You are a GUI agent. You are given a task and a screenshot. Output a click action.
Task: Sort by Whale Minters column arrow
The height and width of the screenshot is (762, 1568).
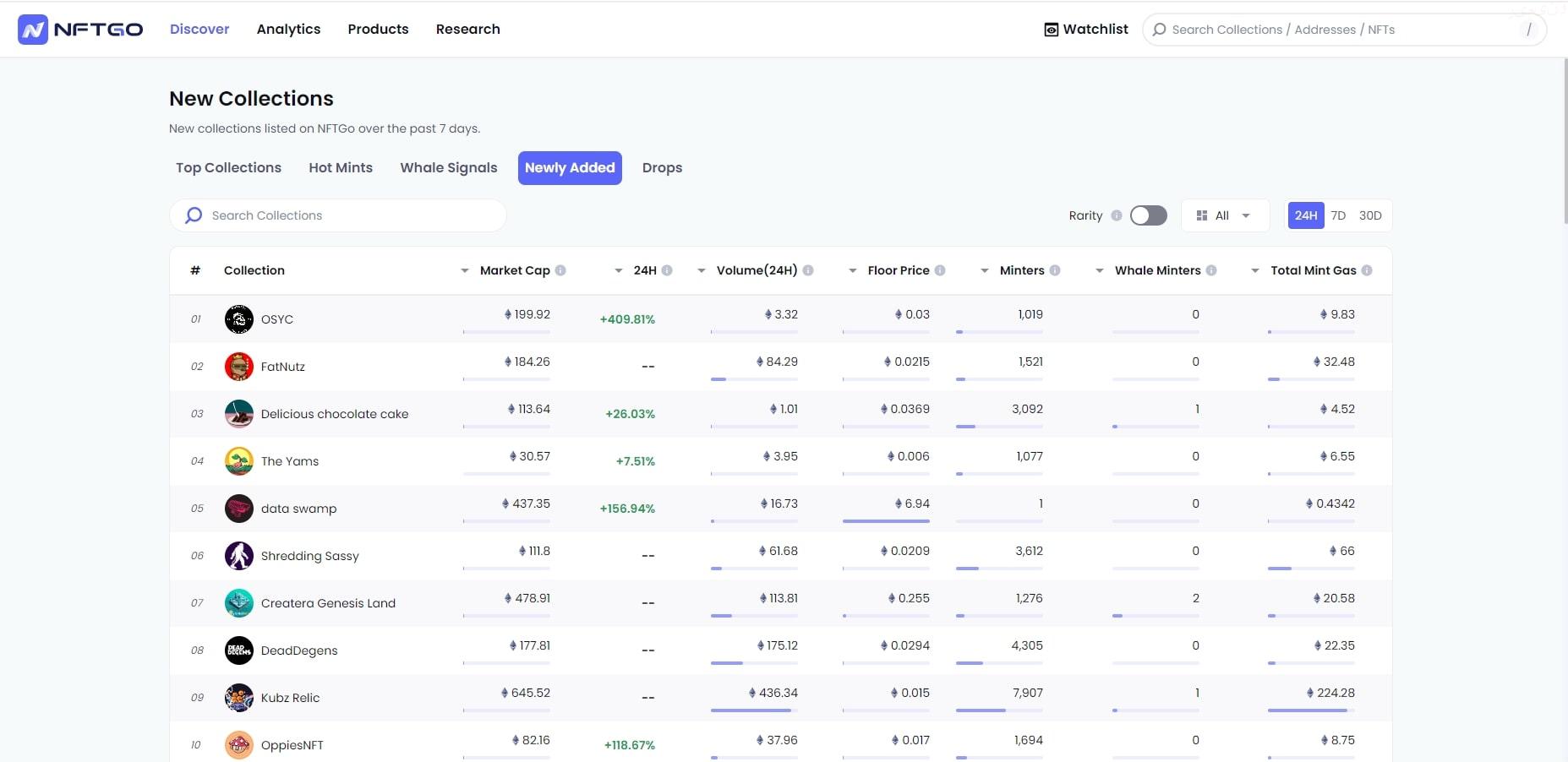pyautogui.click(x=1100, y=270)
